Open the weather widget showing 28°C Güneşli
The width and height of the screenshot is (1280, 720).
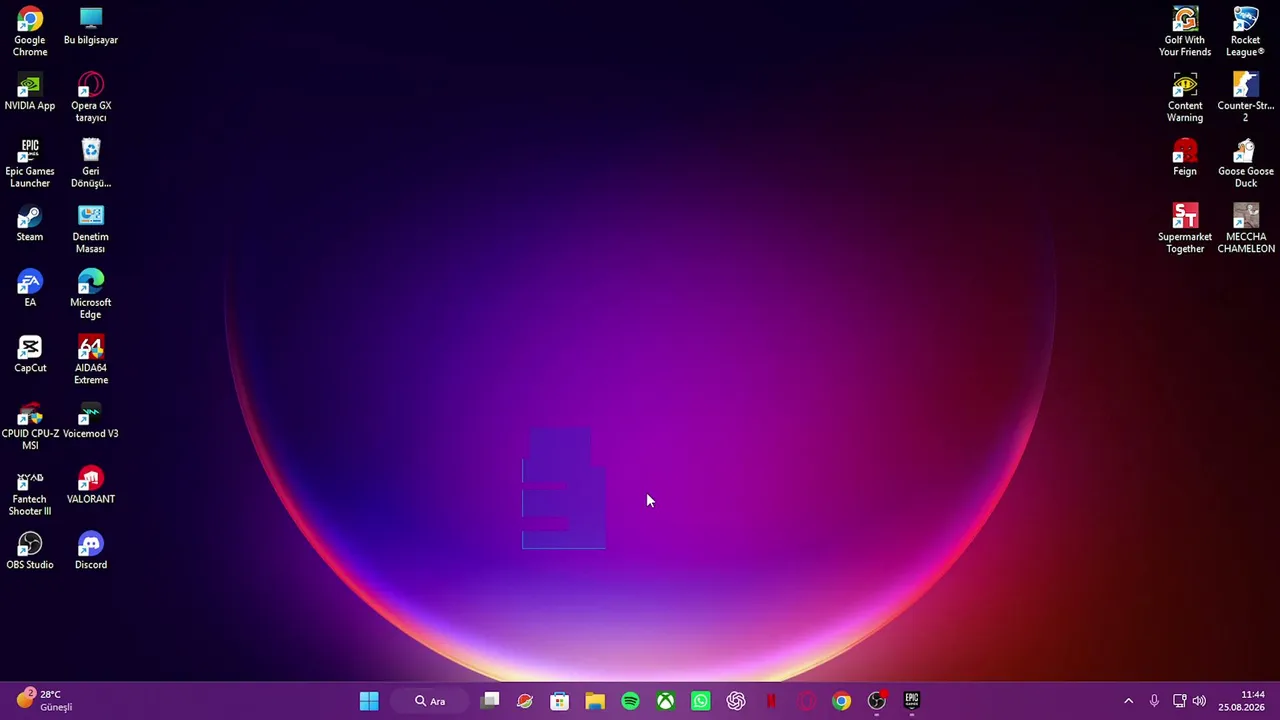[x=45, y=700]
